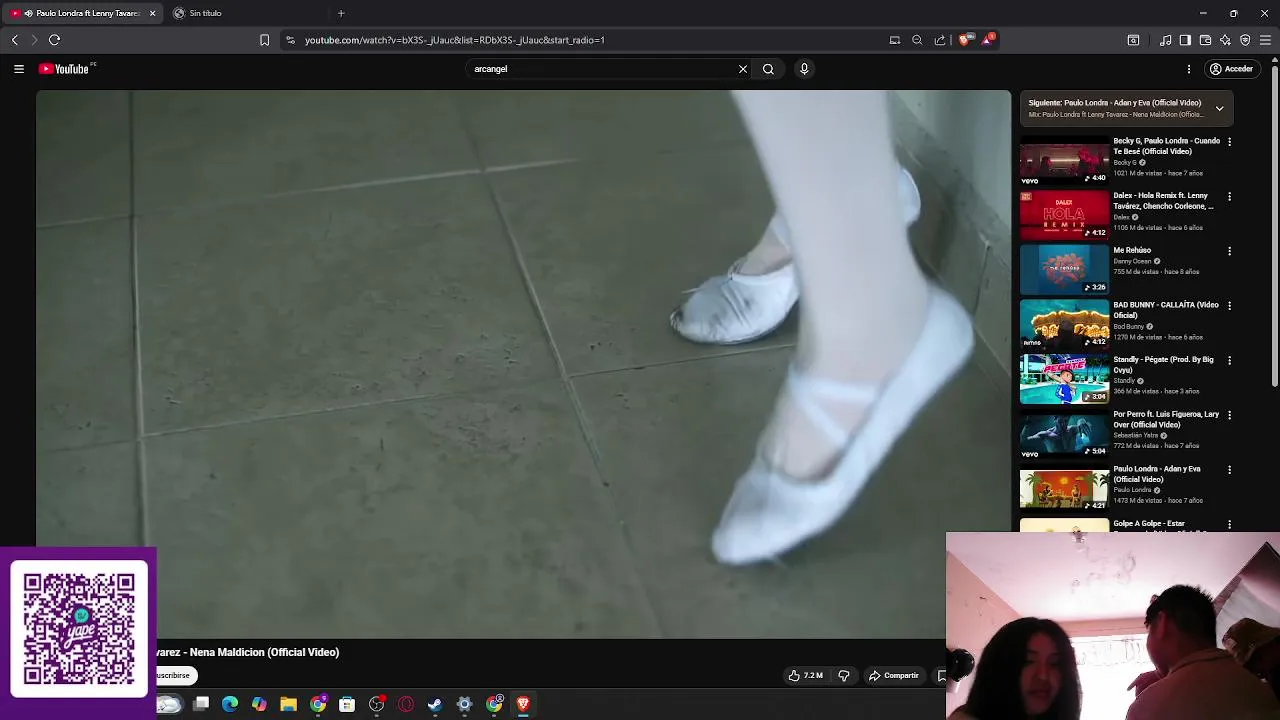Image resolution: width=1280 pixels, height=720 pixels.
Task: Open options menu for 'Hola Remix' video
Action: (x=1229, y=197)
